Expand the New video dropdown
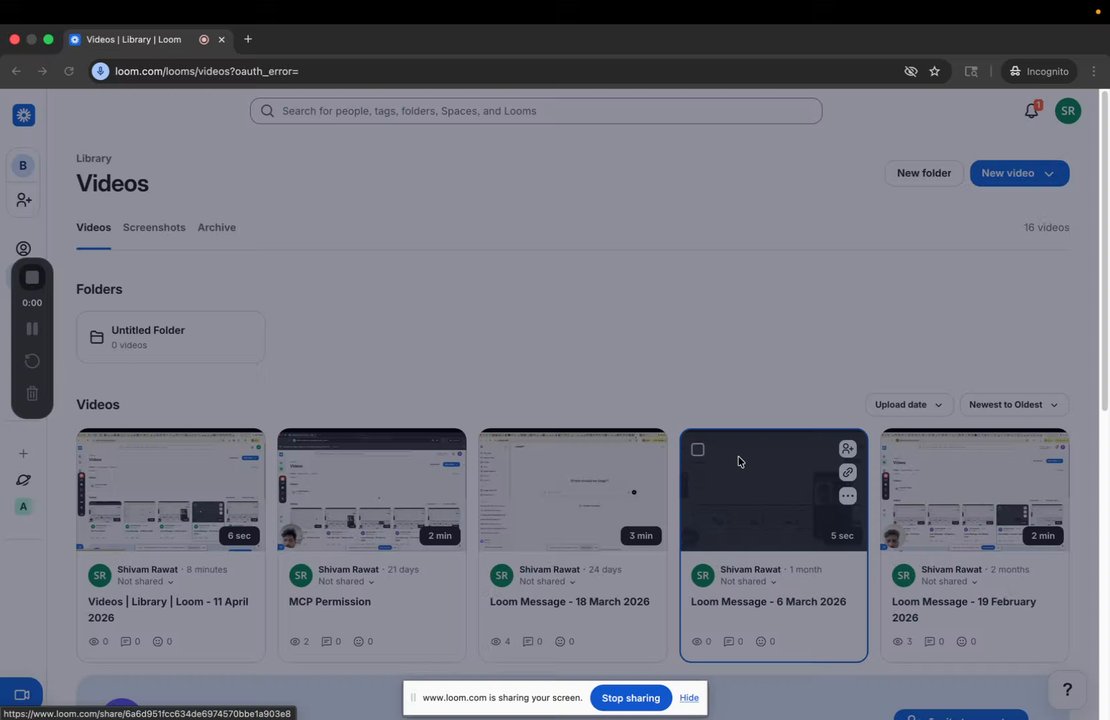Viewport: 1110px width, 720px height. pyautogui.click(x=1049, y=173)
